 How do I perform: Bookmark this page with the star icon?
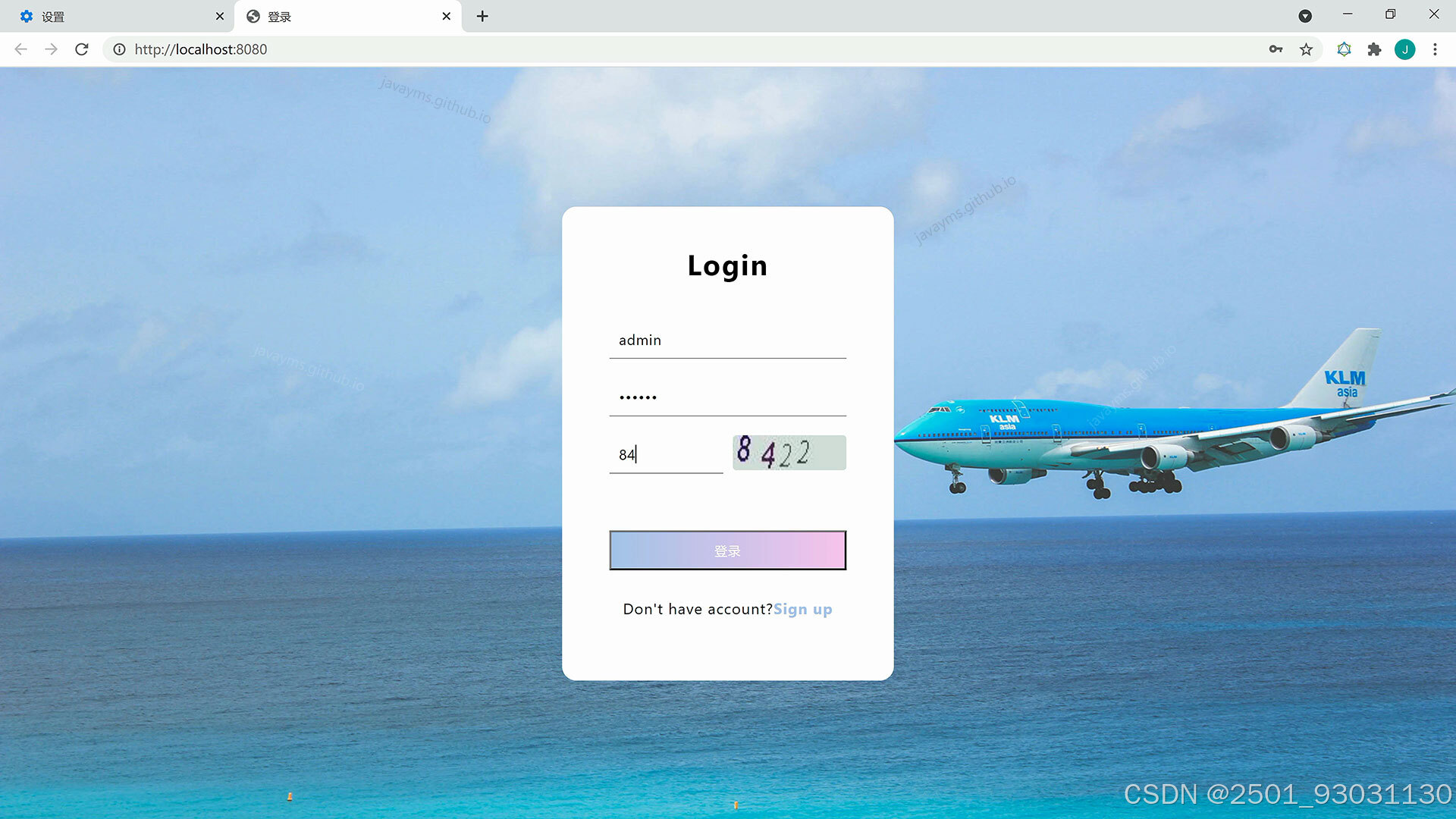coord(1306,49)
